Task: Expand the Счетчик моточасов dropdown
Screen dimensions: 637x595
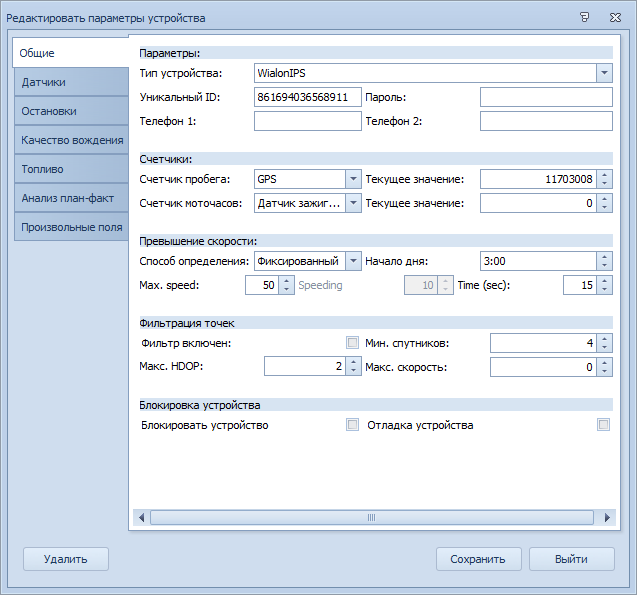Action: coord(353,203)
